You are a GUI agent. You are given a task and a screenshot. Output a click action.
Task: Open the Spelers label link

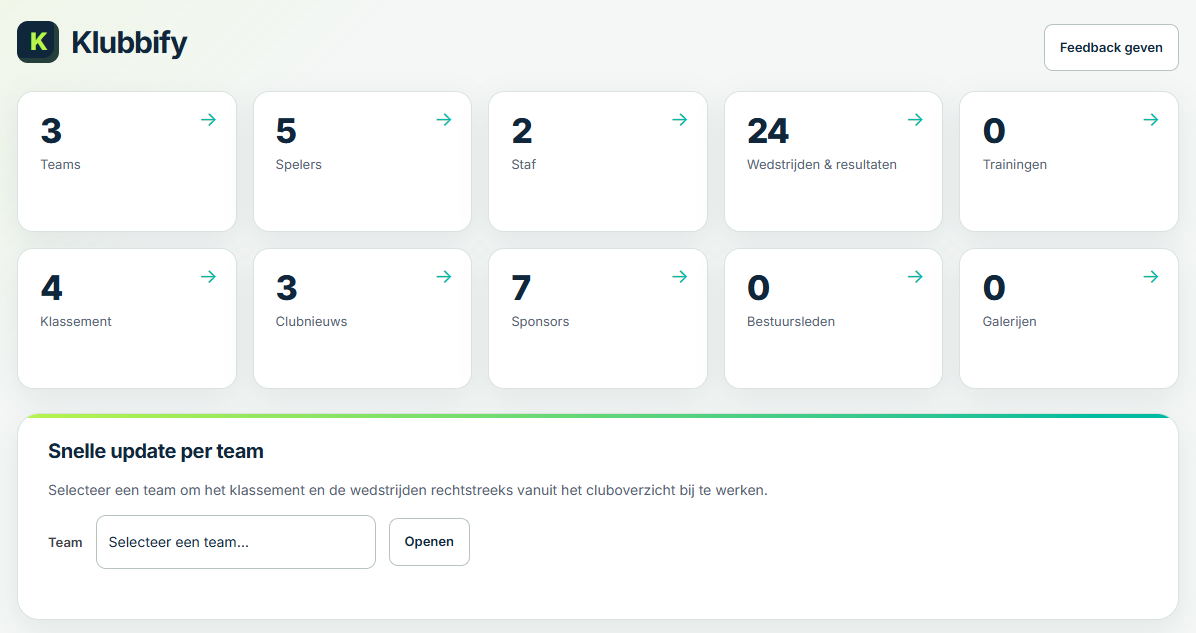point(298,165)
